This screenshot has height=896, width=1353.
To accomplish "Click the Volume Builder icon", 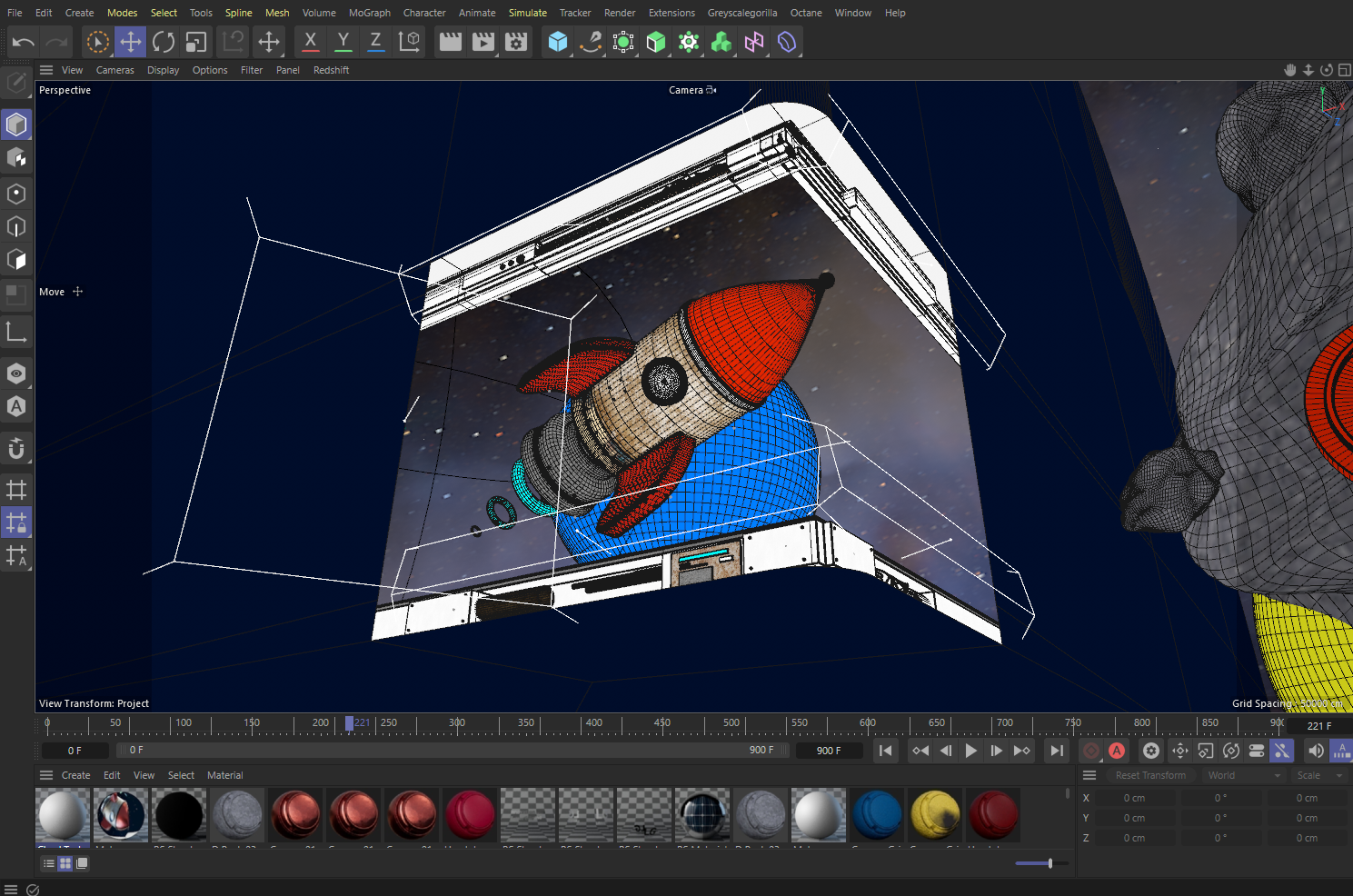I will pyautogui.click(x=721, y=42).
